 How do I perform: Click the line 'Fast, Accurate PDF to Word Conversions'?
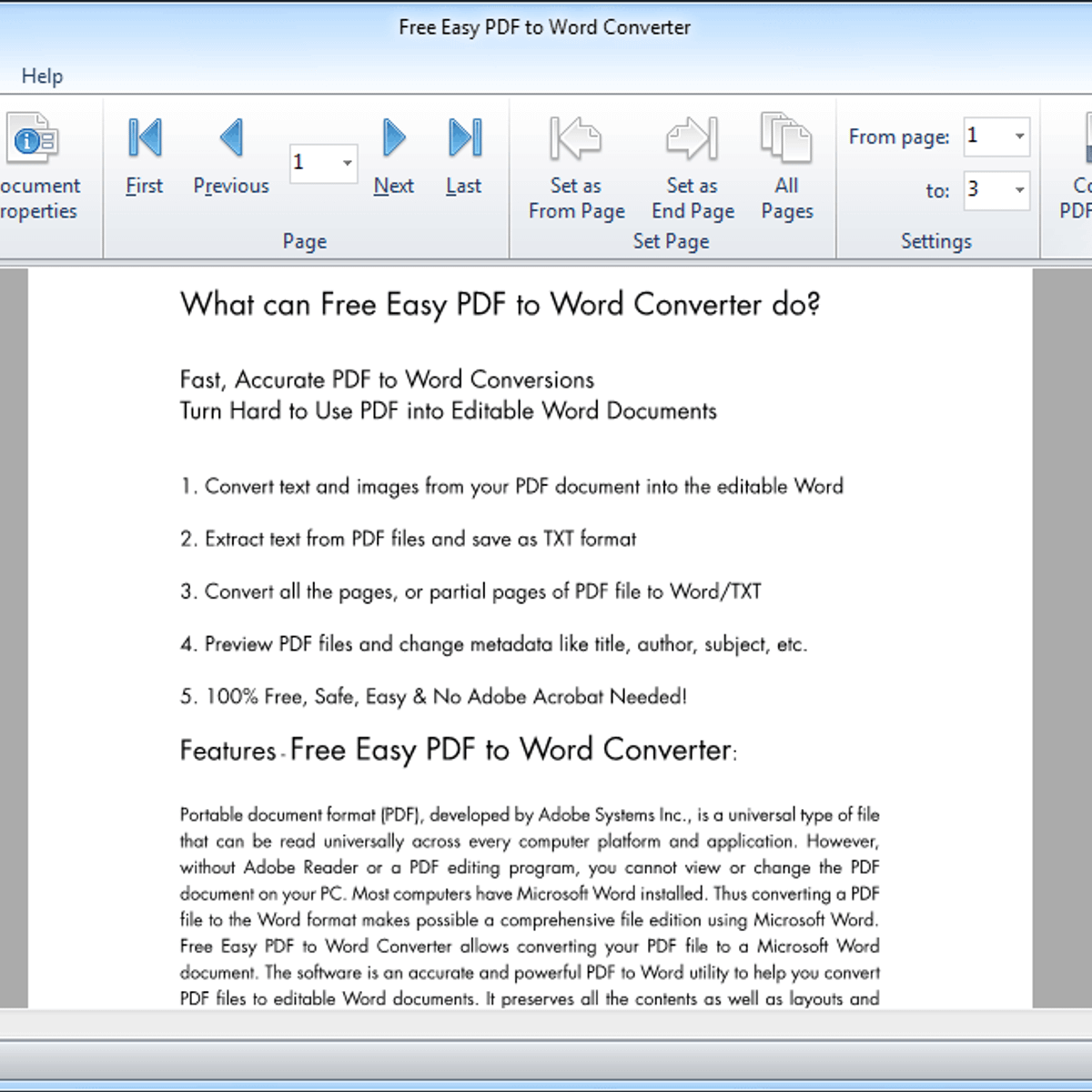(x=388, y=379)
